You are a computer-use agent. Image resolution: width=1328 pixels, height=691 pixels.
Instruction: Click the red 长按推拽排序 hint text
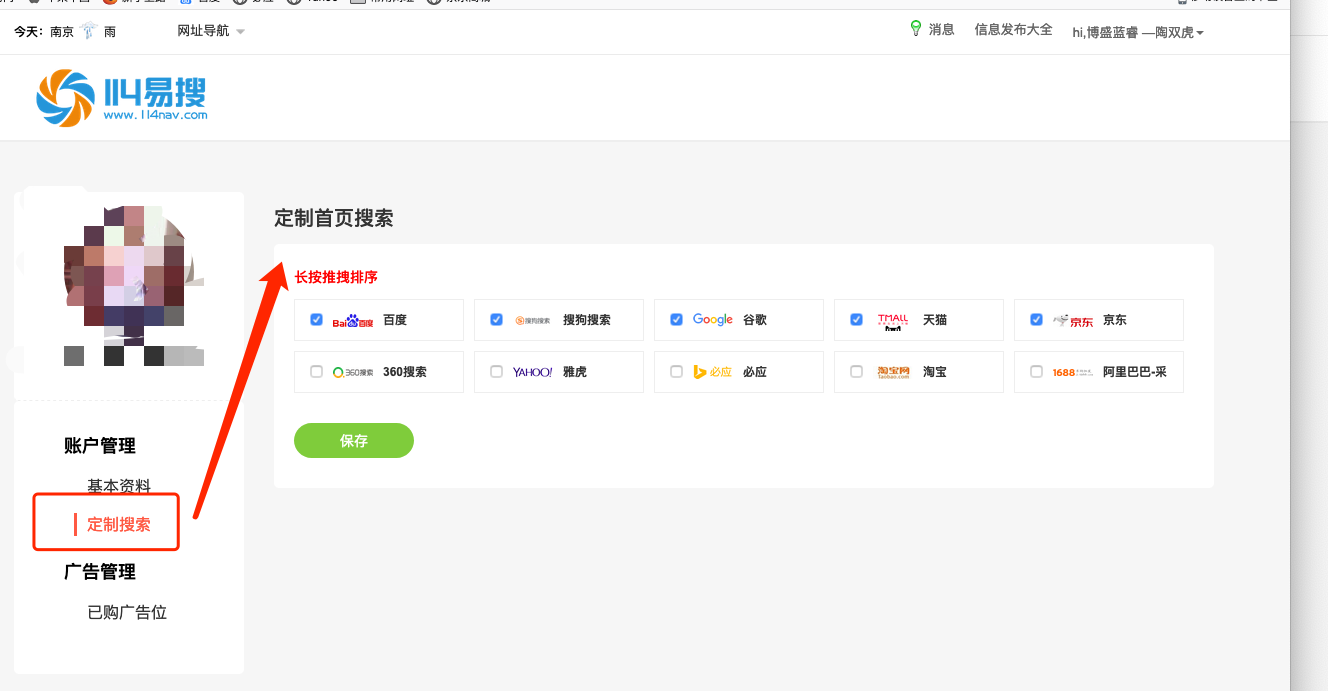tap(336, 277)
